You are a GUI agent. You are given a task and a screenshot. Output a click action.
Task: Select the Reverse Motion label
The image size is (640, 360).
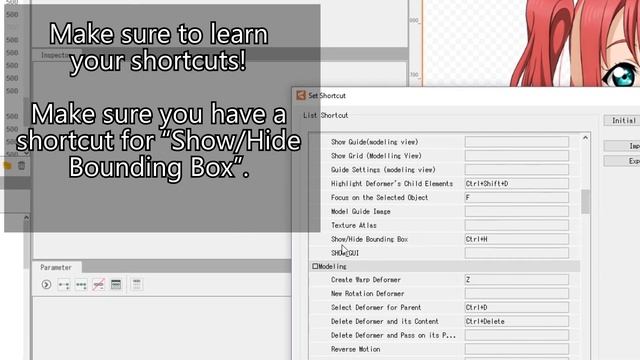point(356,349)
